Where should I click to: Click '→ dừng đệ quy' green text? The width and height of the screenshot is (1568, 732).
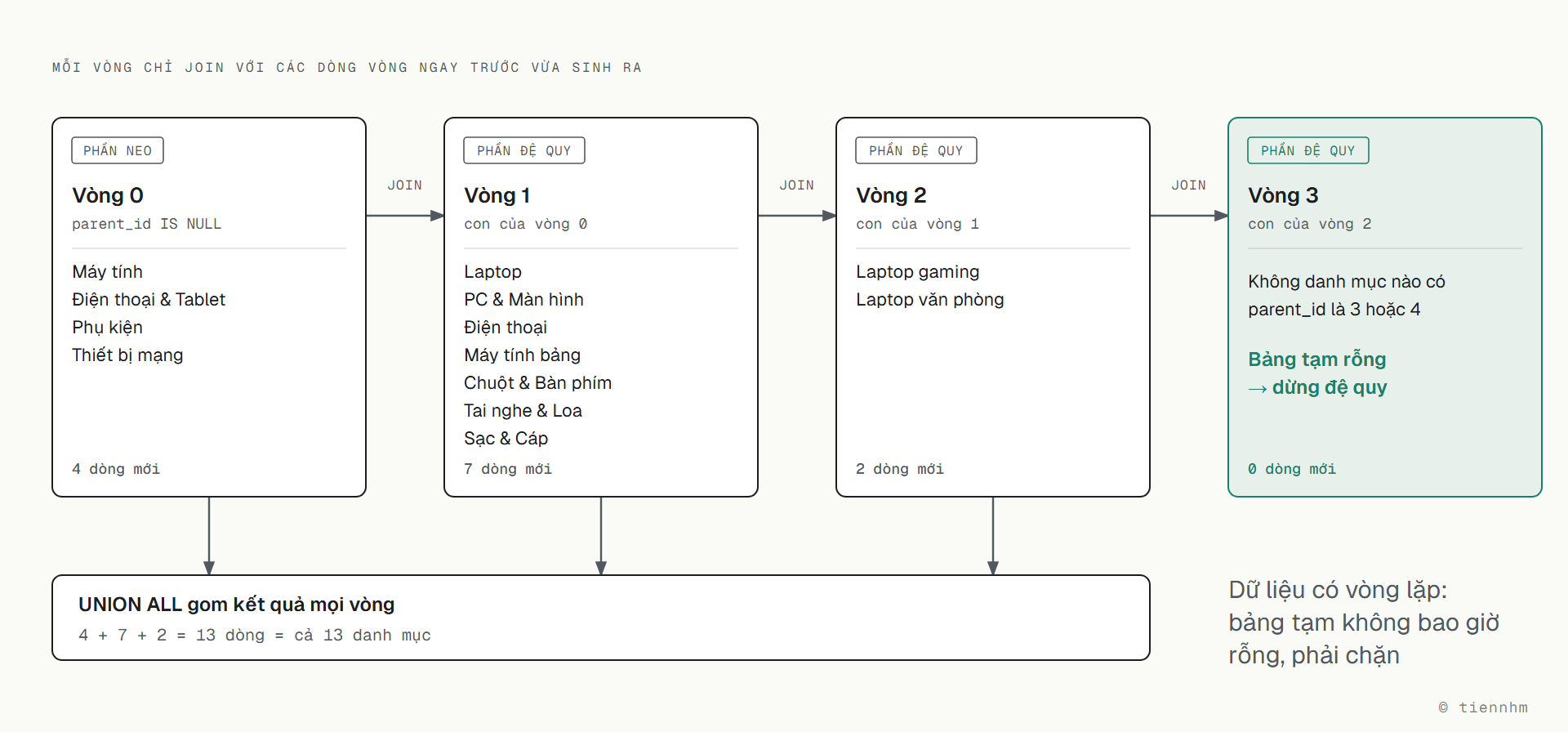[1317, 387]
